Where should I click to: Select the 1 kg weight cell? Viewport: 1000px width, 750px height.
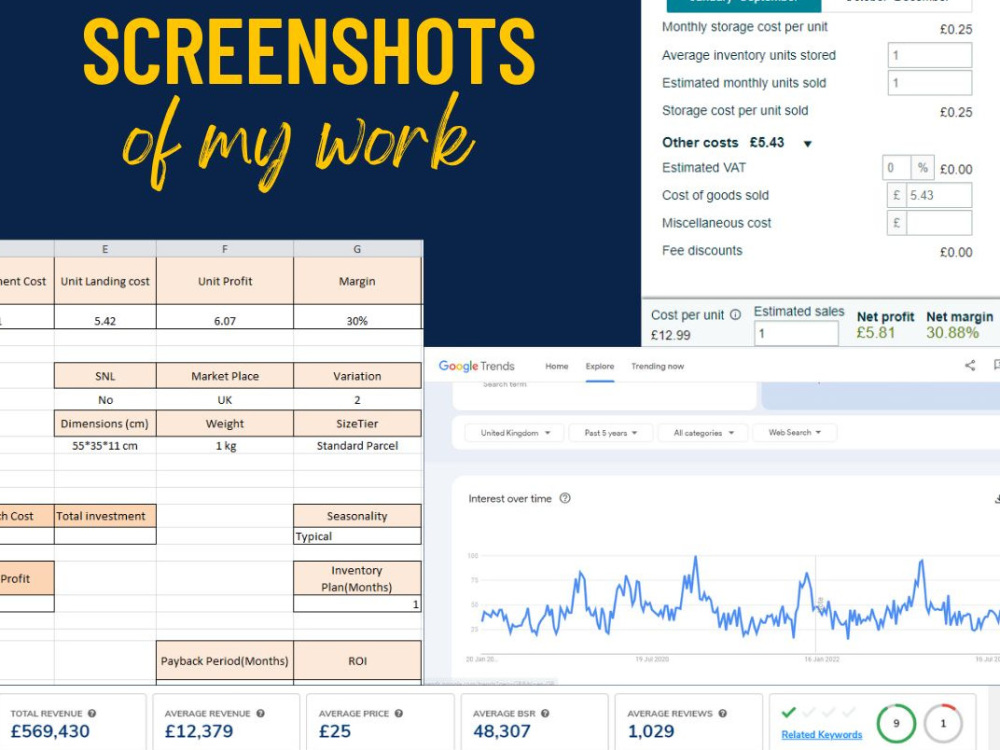click(x=224, y=446)
